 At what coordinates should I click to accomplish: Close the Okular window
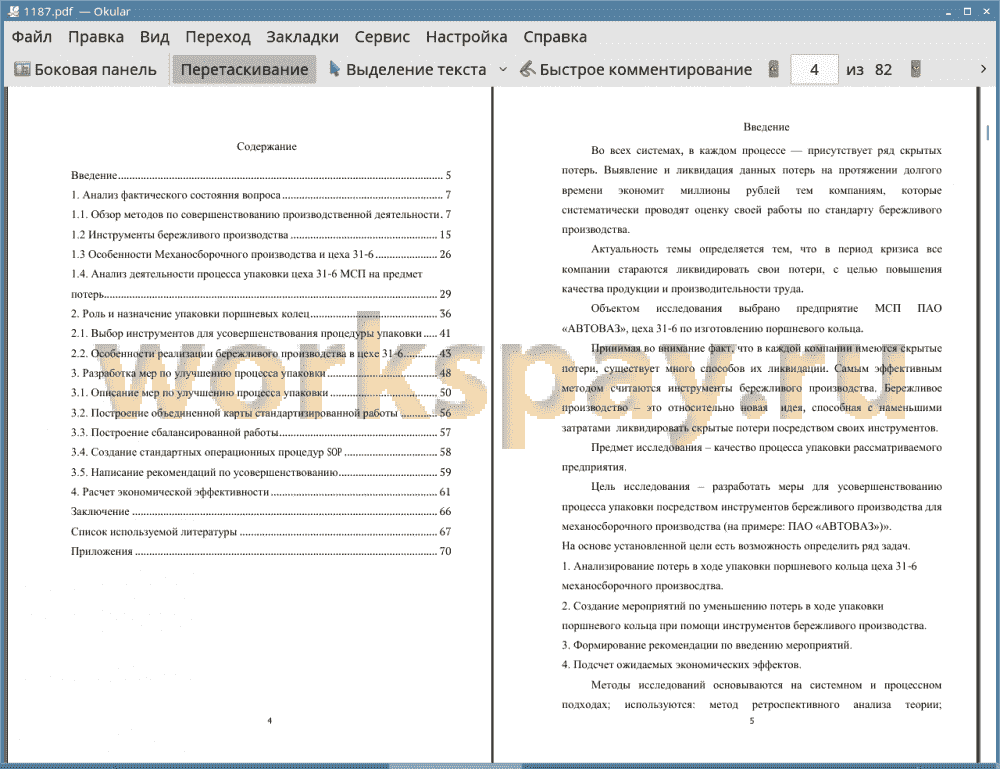click(x=986, y=11)
